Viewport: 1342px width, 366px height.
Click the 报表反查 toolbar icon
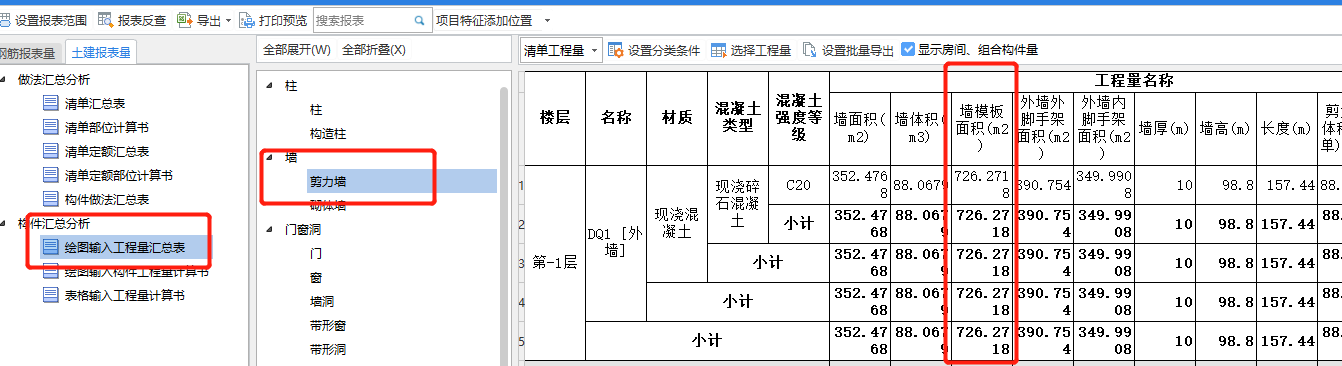point(106,20)
